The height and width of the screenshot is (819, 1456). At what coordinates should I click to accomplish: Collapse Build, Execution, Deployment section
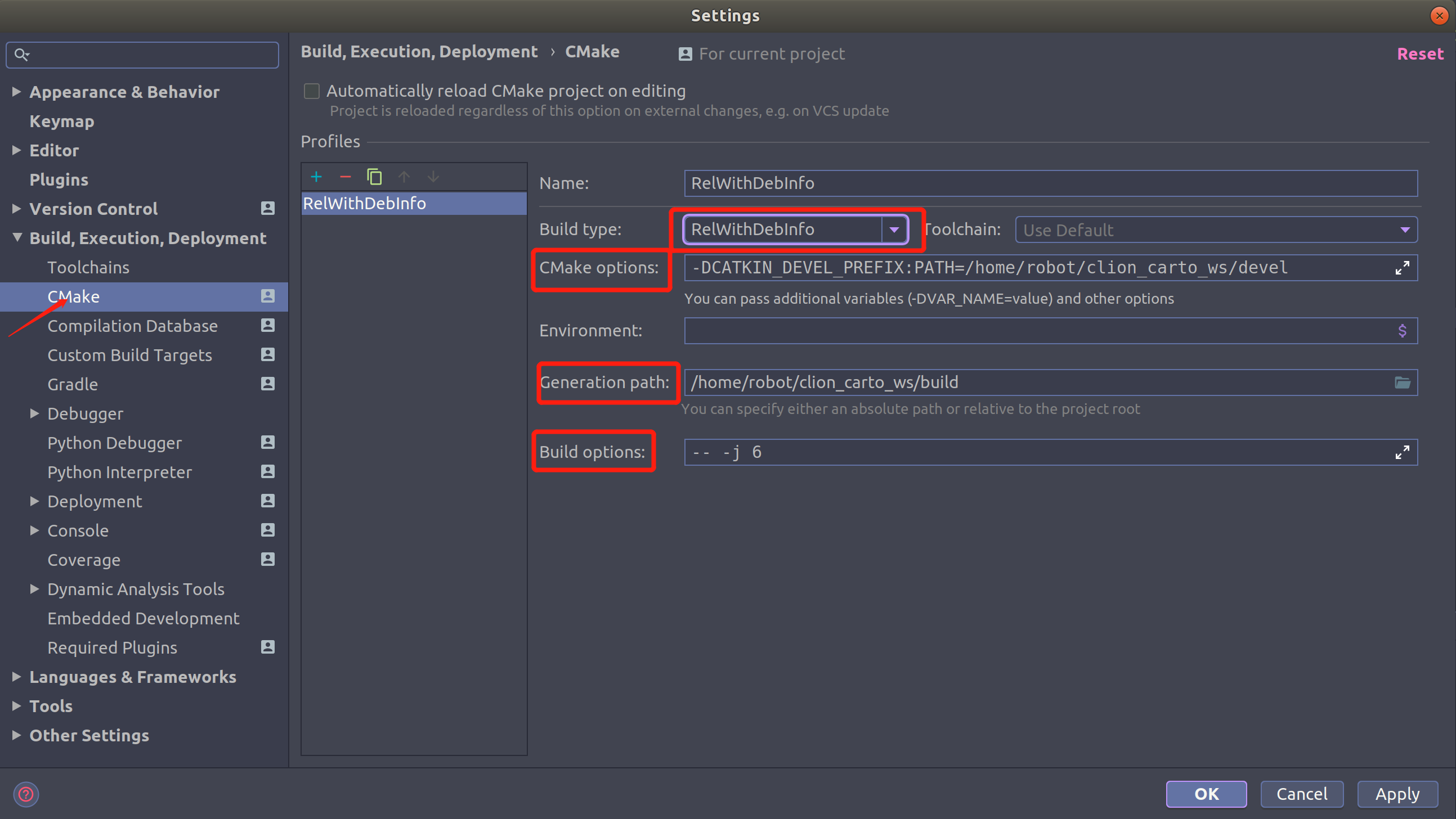click(17, 238)
